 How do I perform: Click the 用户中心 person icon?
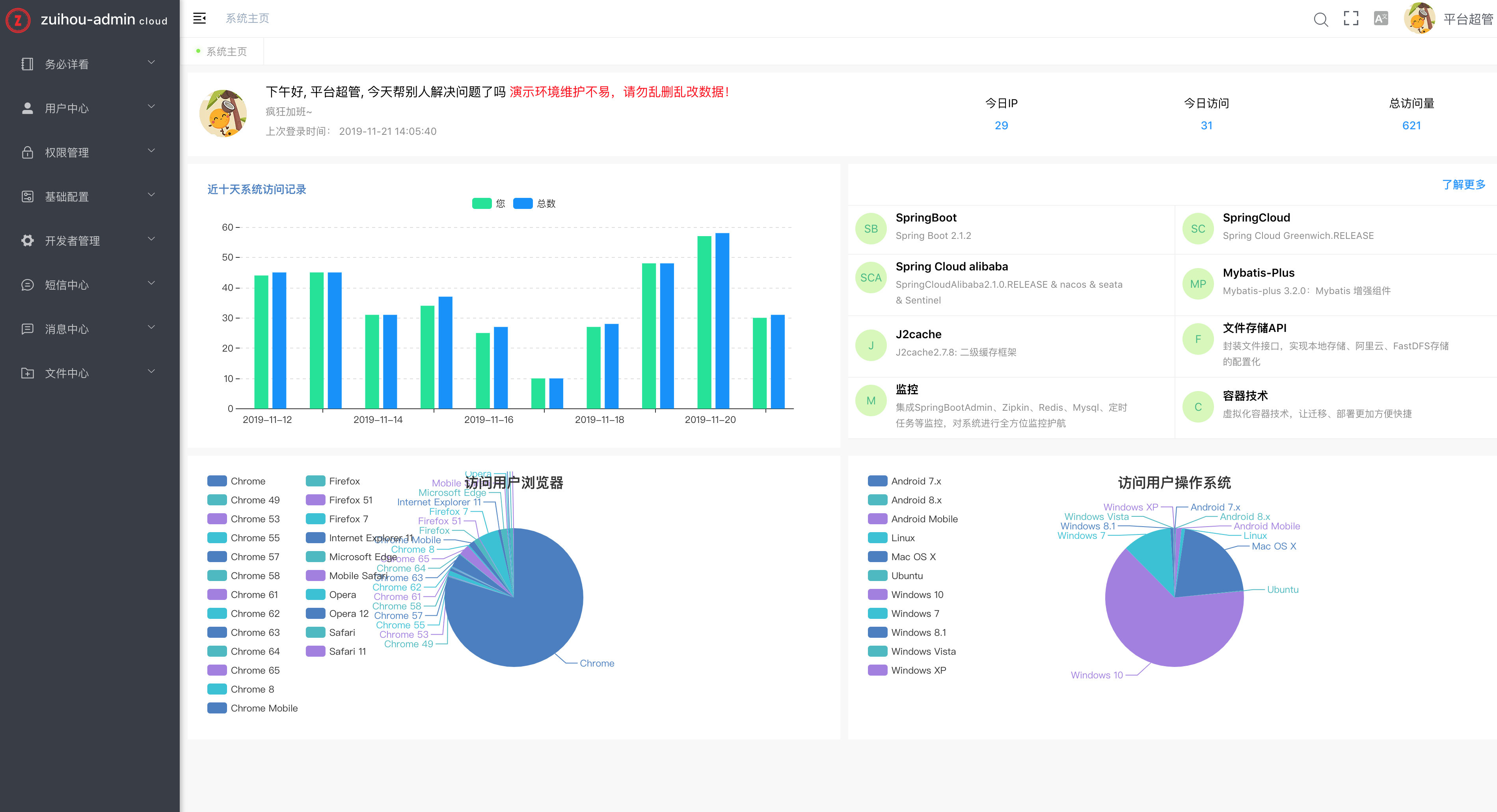click(27, 108)
